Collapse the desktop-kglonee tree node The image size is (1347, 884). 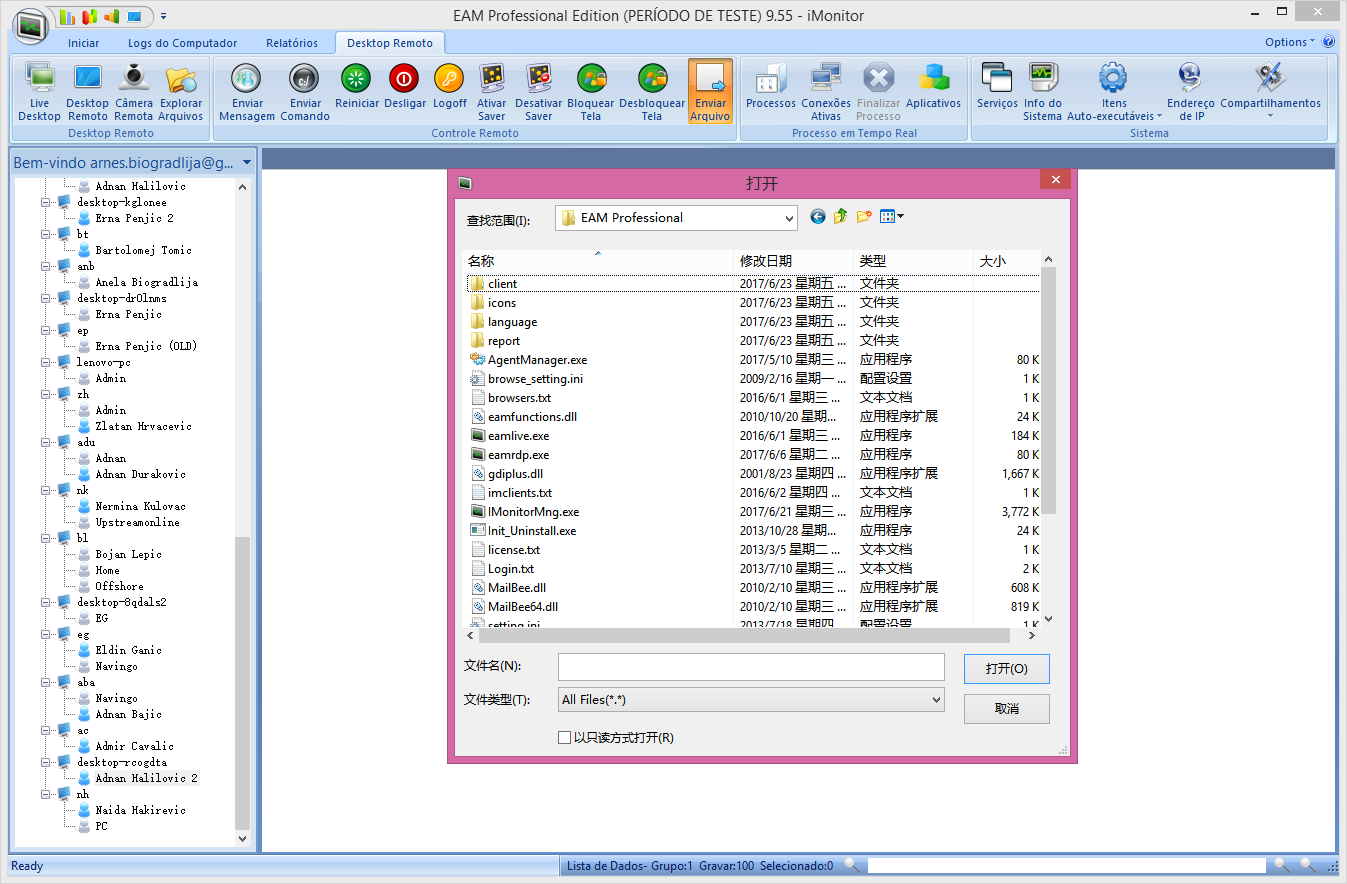[46, 202]
